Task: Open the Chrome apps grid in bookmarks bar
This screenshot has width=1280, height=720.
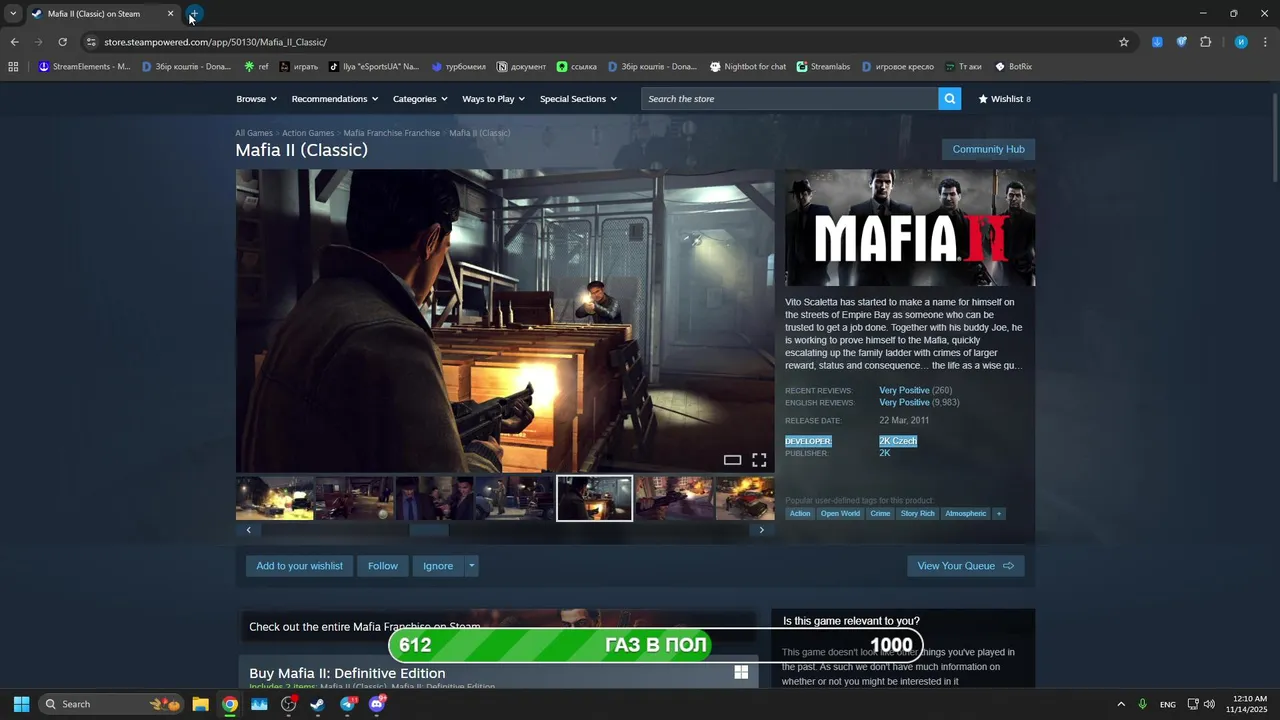Action: (13, 67)
